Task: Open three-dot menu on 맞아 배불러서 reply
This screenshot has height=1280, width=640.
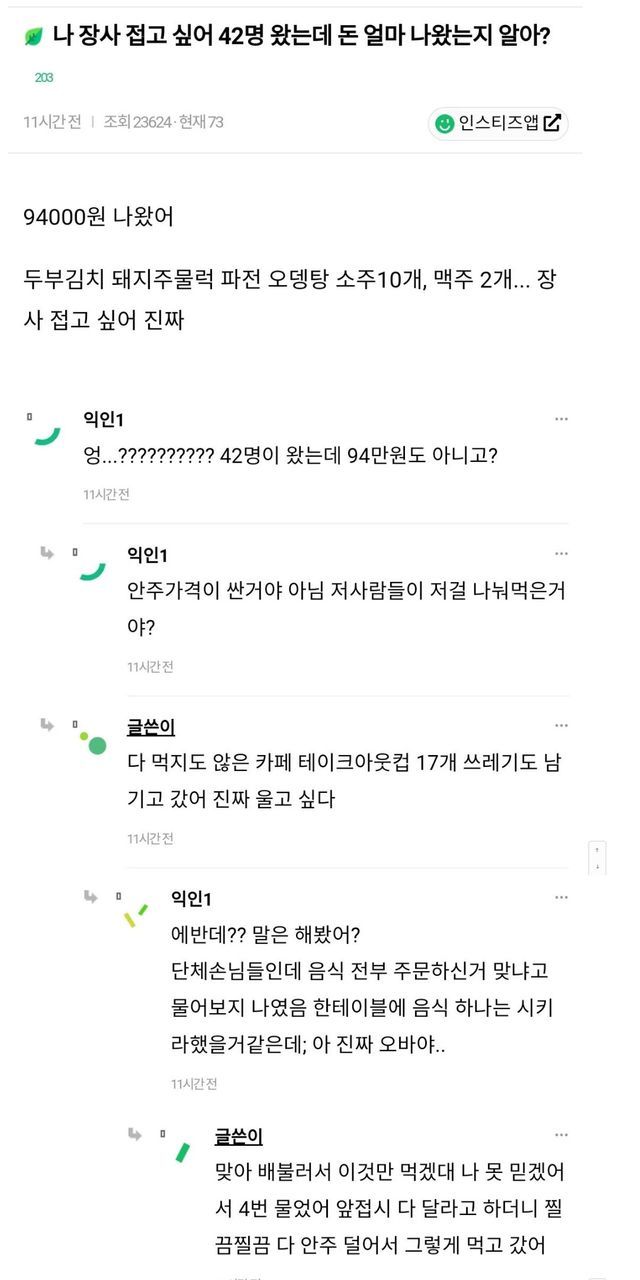Action: click(561, 1135)
